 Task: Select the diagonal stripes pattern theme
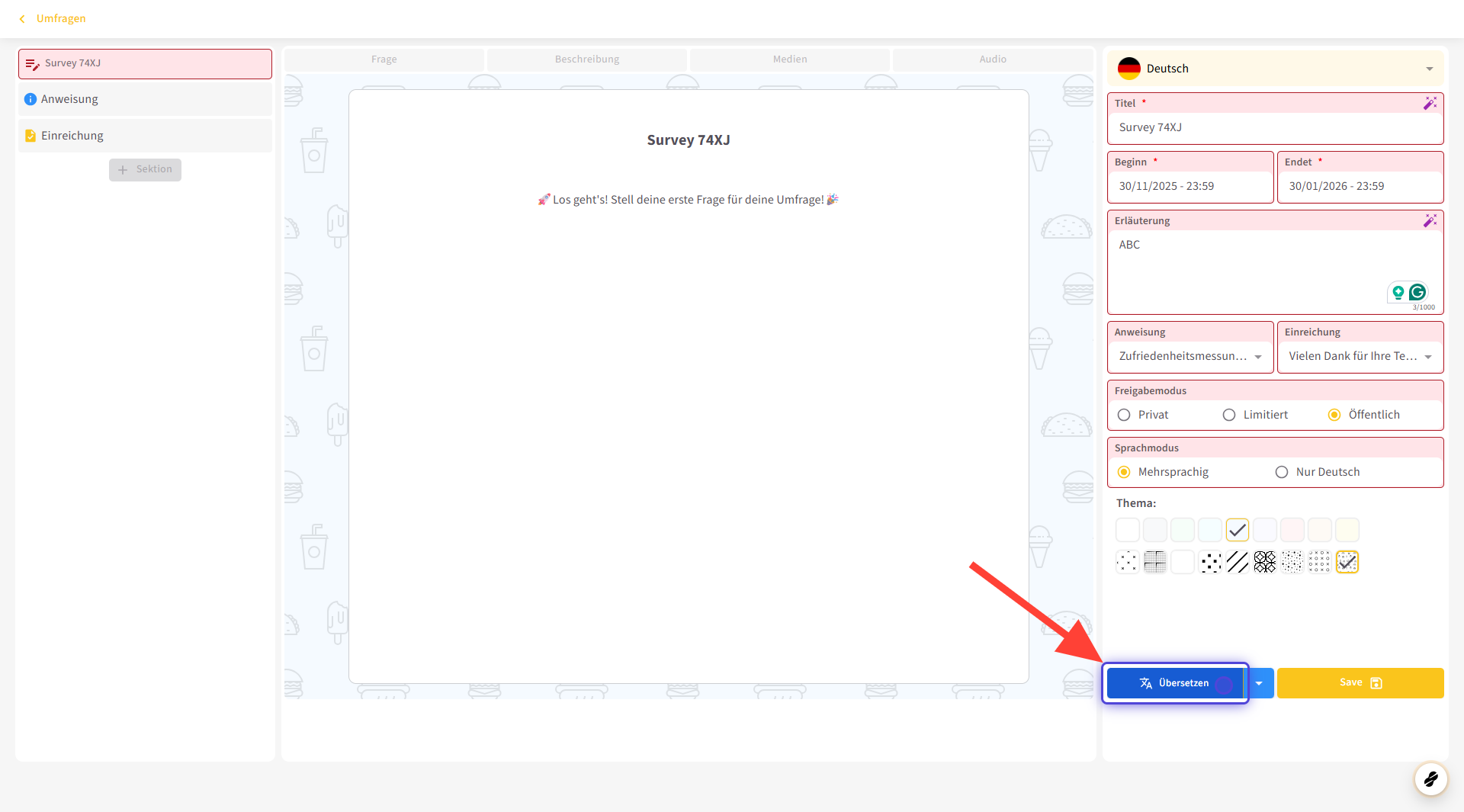1238,562
